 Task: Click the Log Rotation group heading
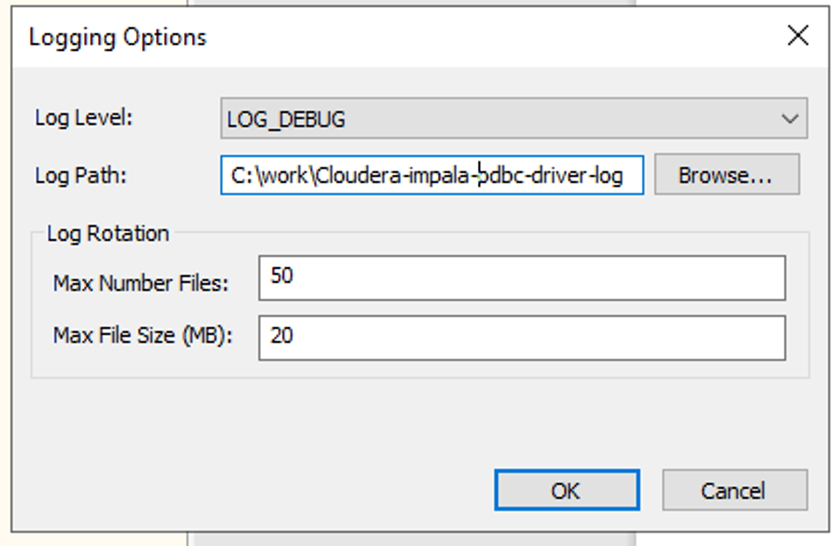pos(108,234)
